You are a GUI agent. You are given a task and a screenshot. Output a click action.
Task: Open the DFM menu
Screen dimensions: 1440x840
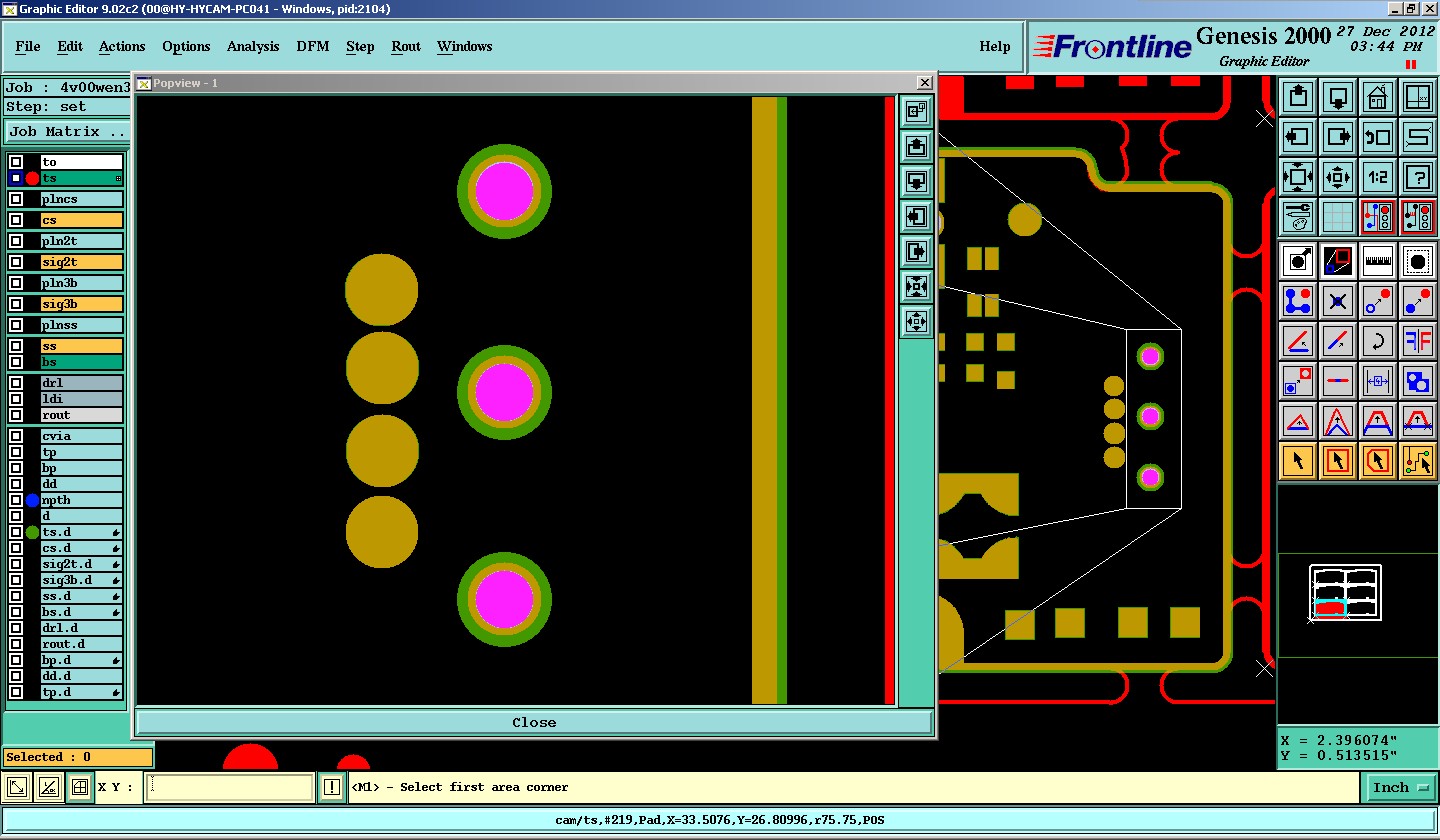[313, 46]
